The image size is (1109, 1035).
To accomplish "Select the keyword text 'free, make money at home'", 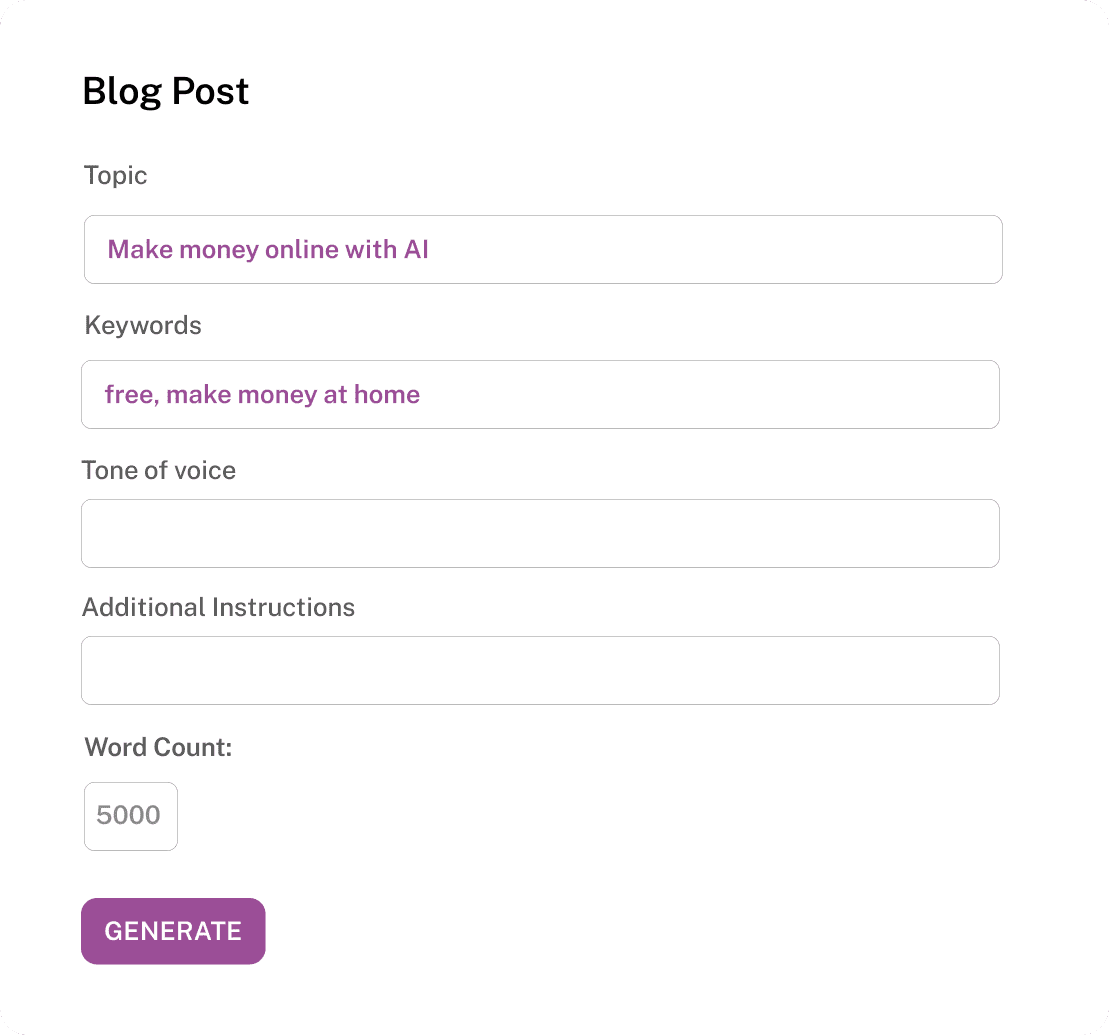I will click(261, 394).
